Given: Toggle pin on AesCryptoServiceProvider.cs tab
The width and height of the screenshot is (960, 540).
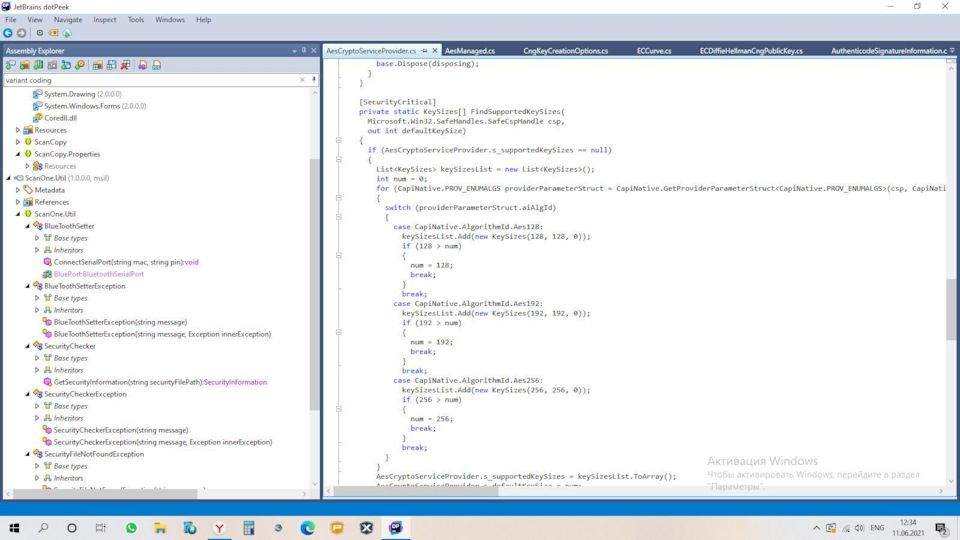Looking at the screenshot, I should coord(424,51).
